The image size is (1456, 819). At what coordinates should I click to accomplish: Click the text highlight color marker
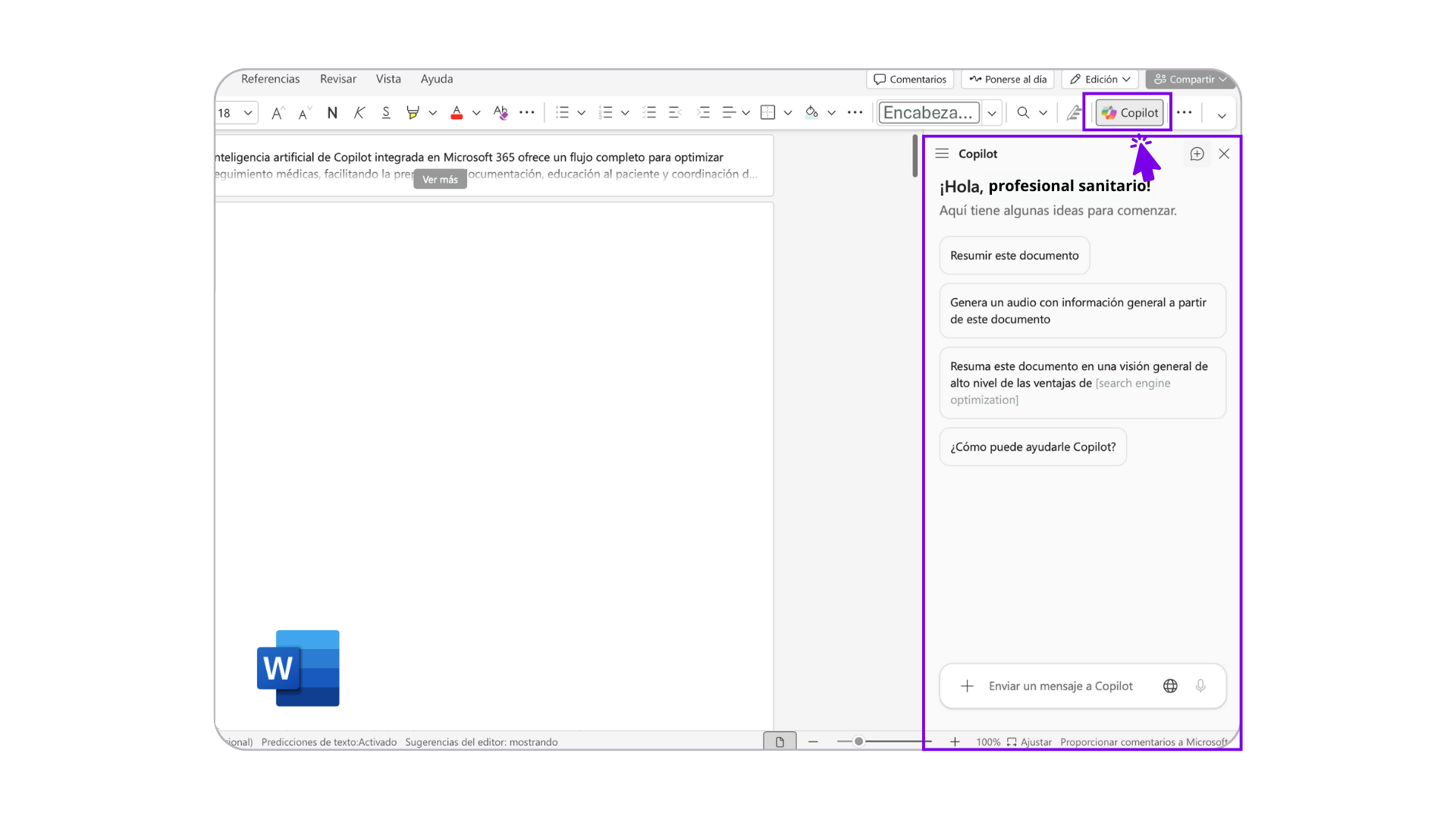(413, 113)
